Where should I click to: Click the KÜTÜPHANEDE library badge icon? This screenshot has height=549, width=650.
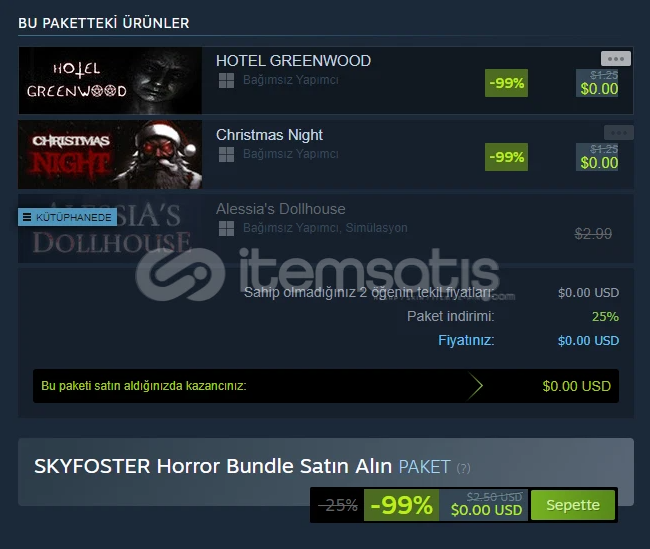(x=27, y=217)
